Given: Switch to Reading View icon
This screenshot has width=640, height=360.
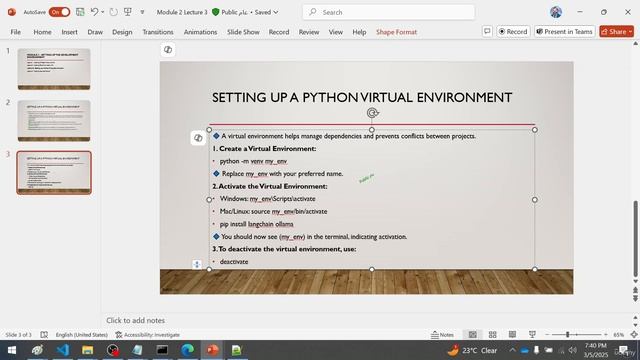Looking at the screenshot, I should (x=512, y=335).
